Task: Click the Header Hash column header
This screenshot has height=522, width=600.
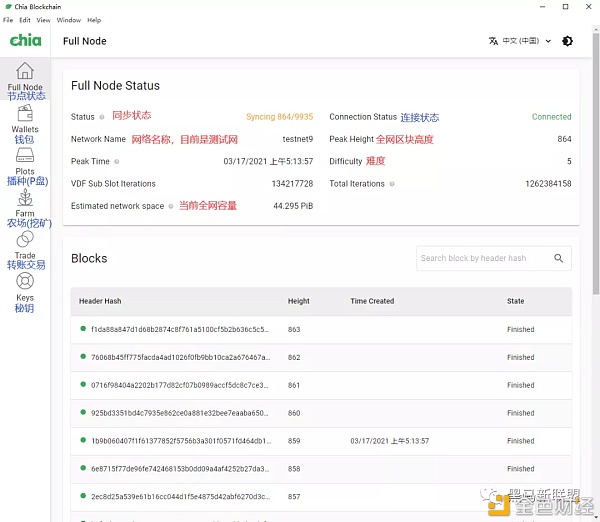Action: 100,301
